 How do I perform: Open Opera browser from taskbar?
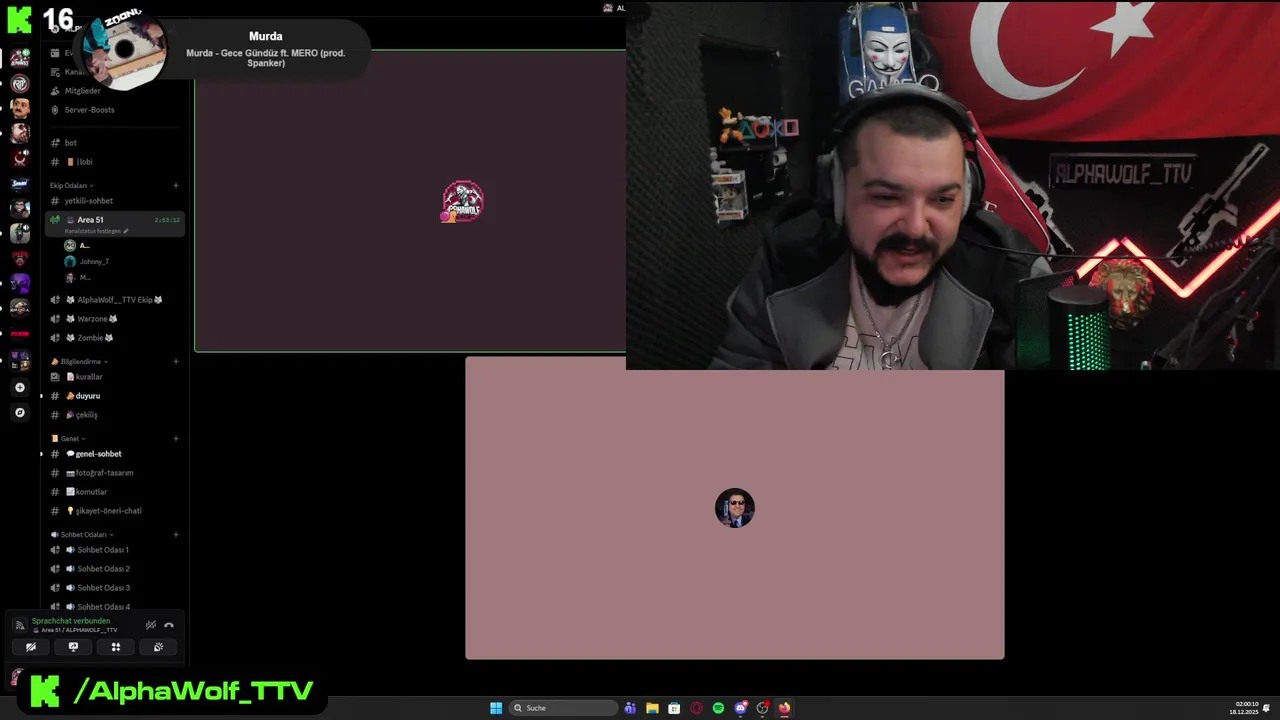pyautogui.click(x=696, y=708)
